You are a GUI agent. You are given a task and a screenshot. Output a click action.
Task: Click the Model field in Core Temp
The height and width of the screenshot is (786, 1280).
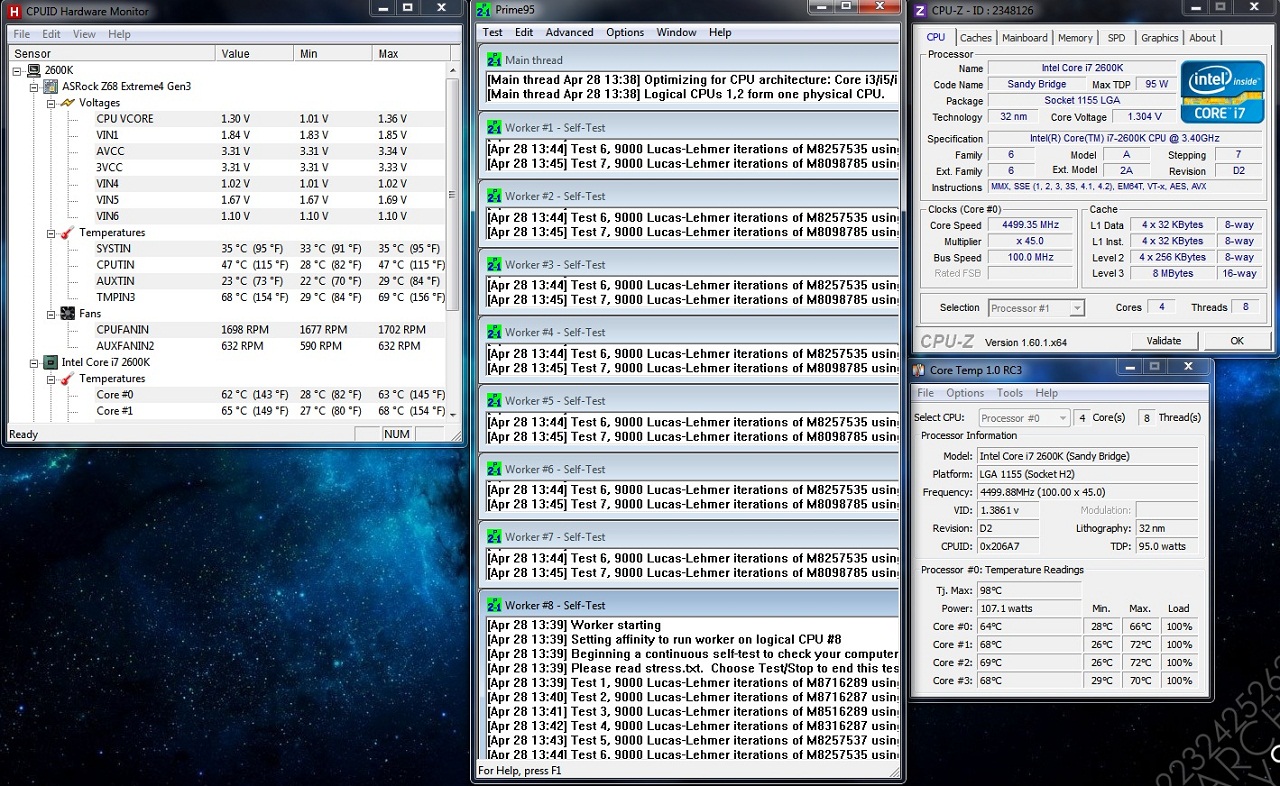click(1088, 456)
